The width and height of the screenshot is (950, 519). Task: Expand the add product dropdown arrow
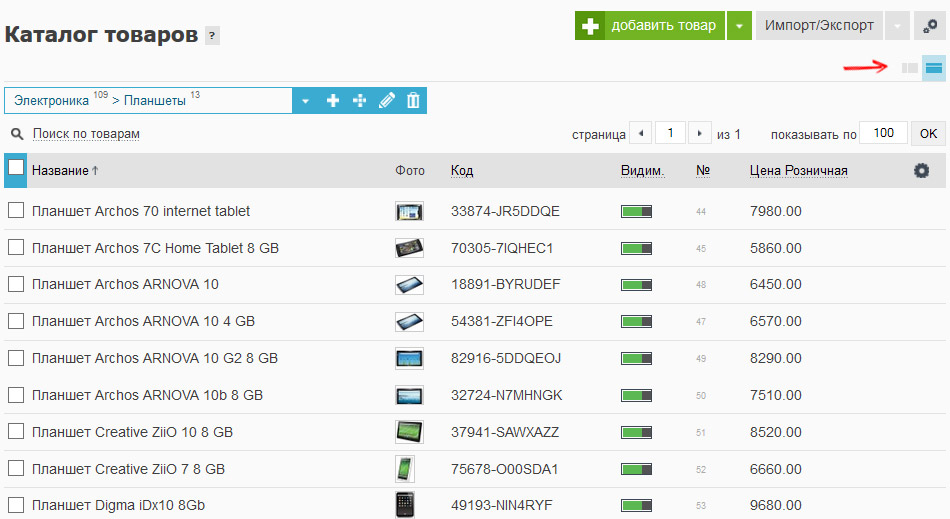pyautogui.click(x=739, y=26)
